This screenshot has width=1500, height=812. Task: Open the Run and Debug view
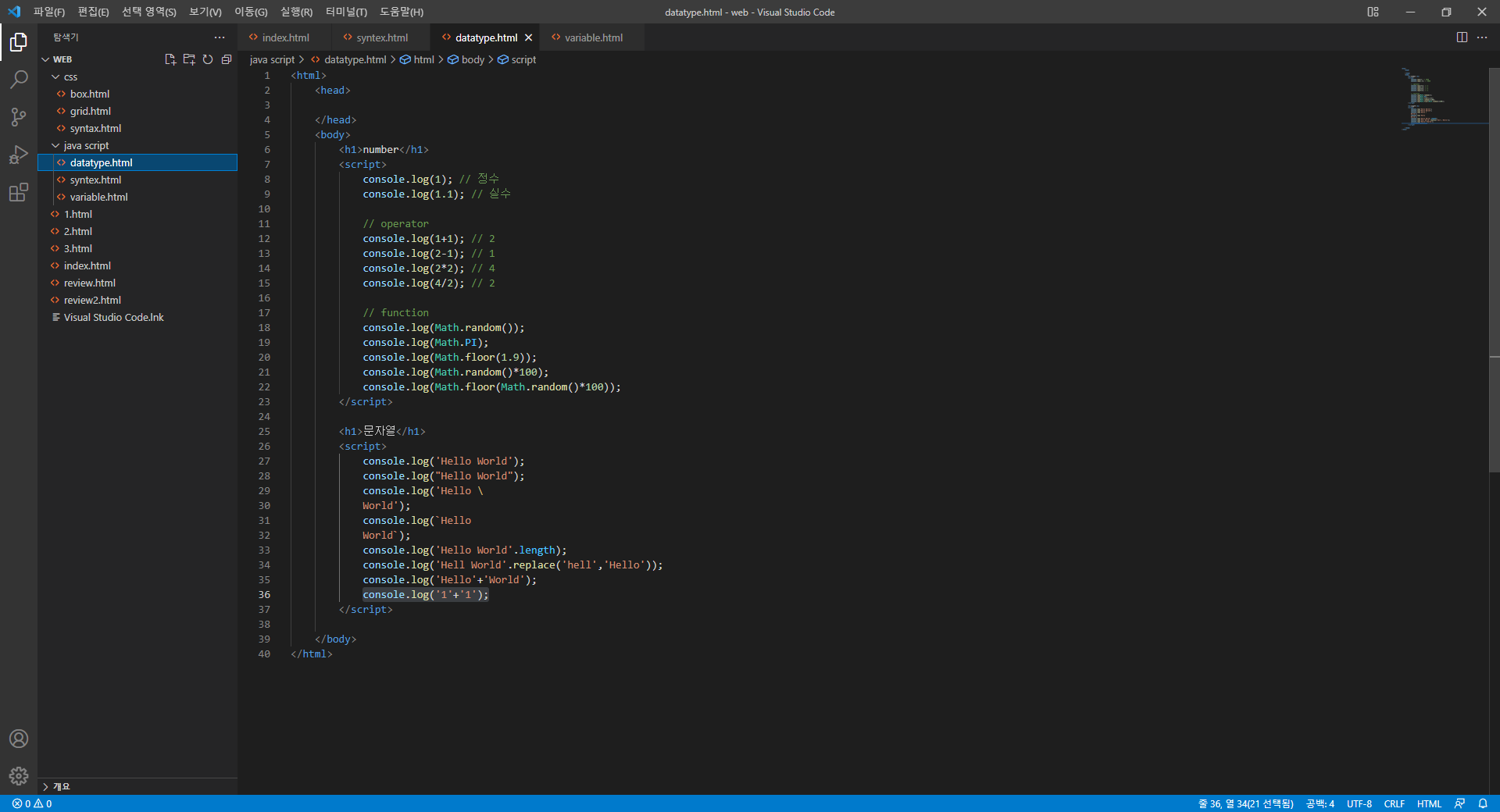(x=19, y=155)
